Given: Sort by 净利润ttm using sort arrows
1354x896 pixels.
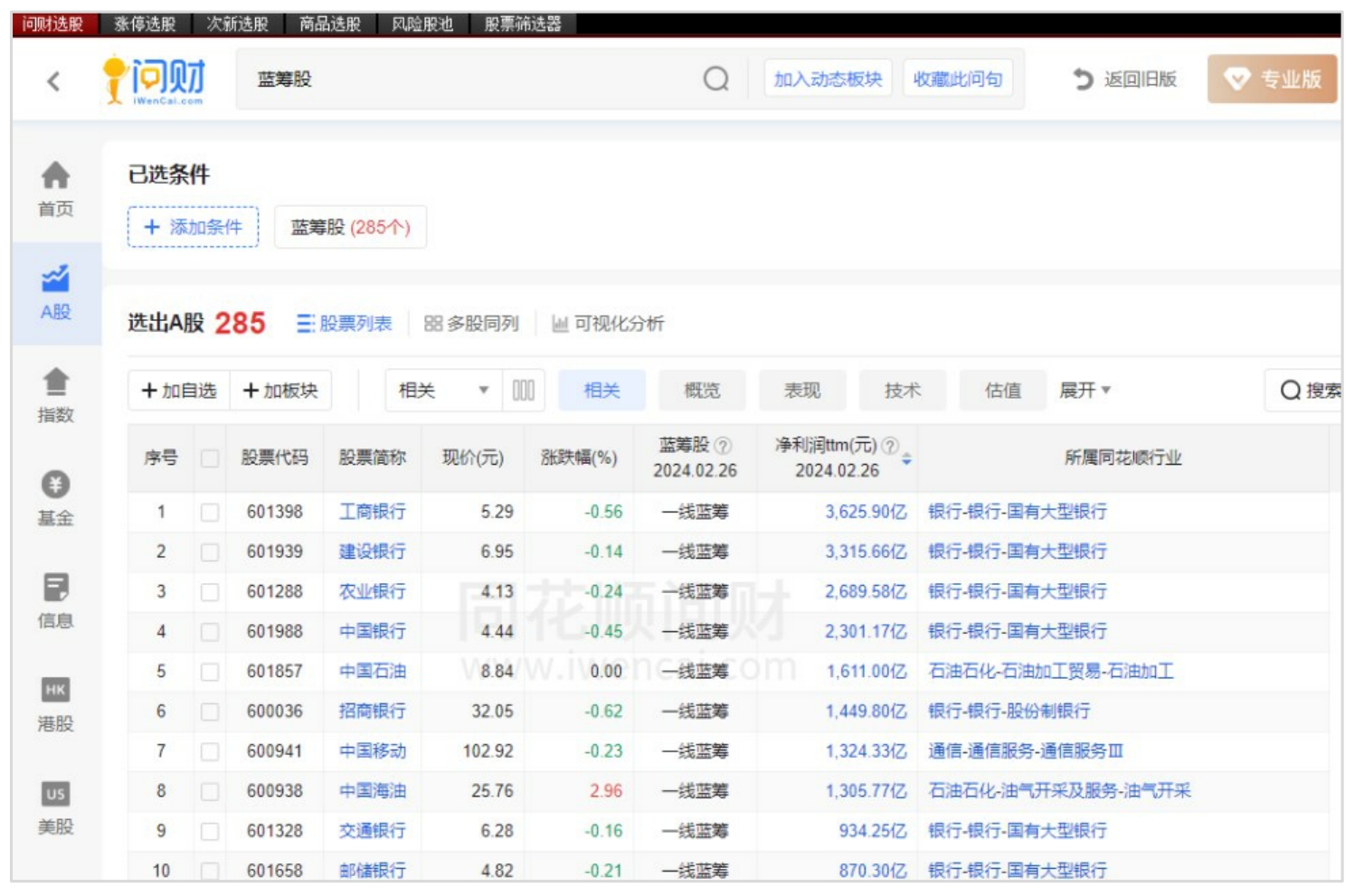Looking at the screenshot, I should 906,458.
